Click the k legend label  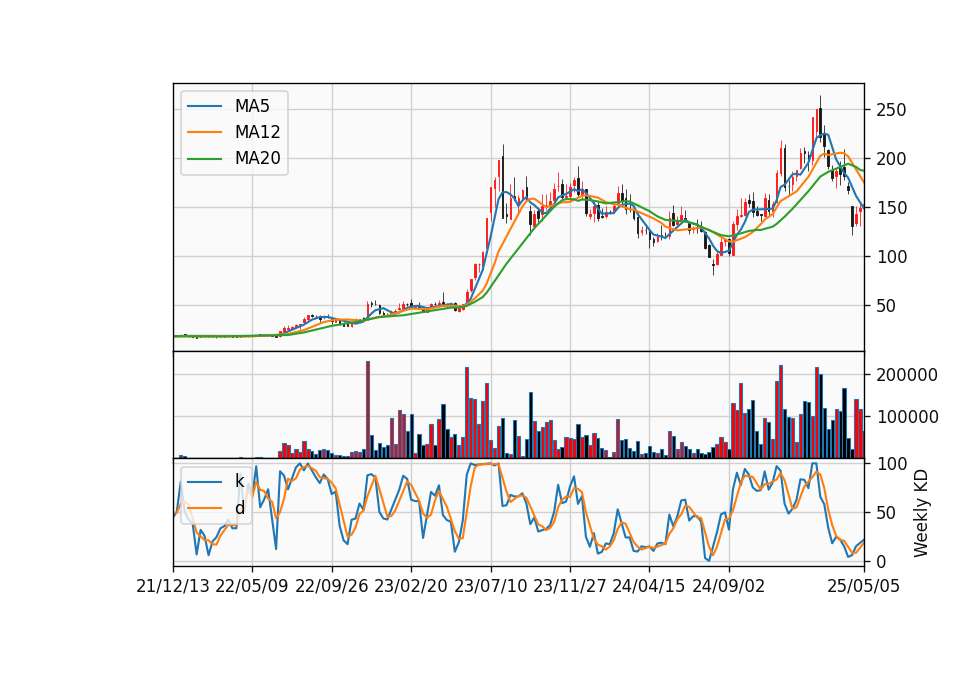pyautogui.click(x=240, y=481)
